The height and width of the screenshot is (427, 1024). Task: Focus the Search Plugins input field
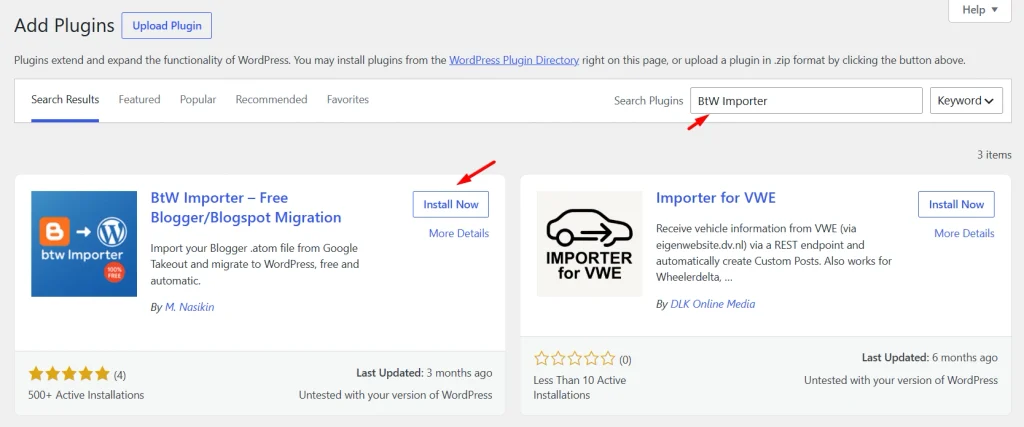(x=807, y=101)
